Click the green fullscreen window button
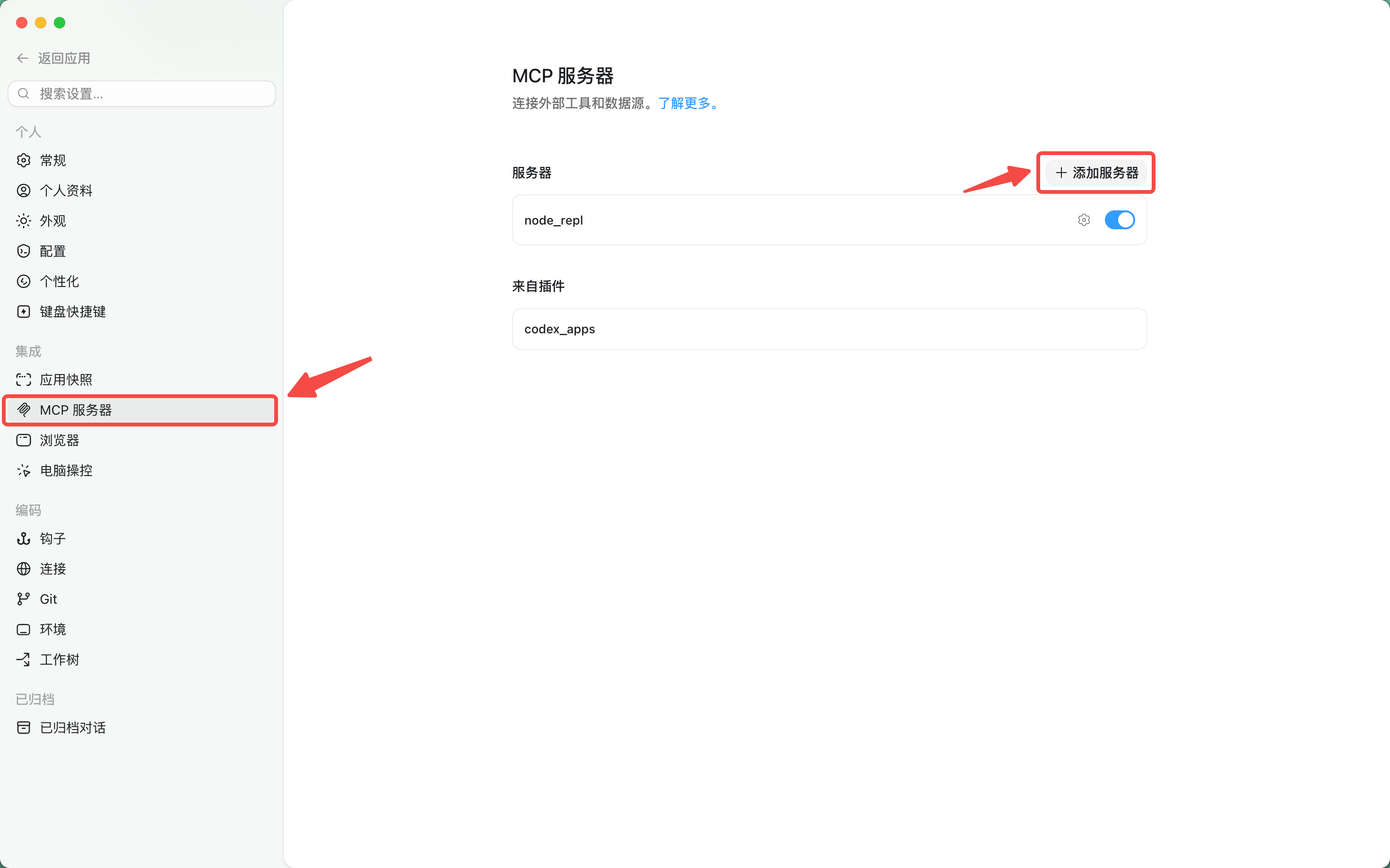 click(x=60, y=22)
